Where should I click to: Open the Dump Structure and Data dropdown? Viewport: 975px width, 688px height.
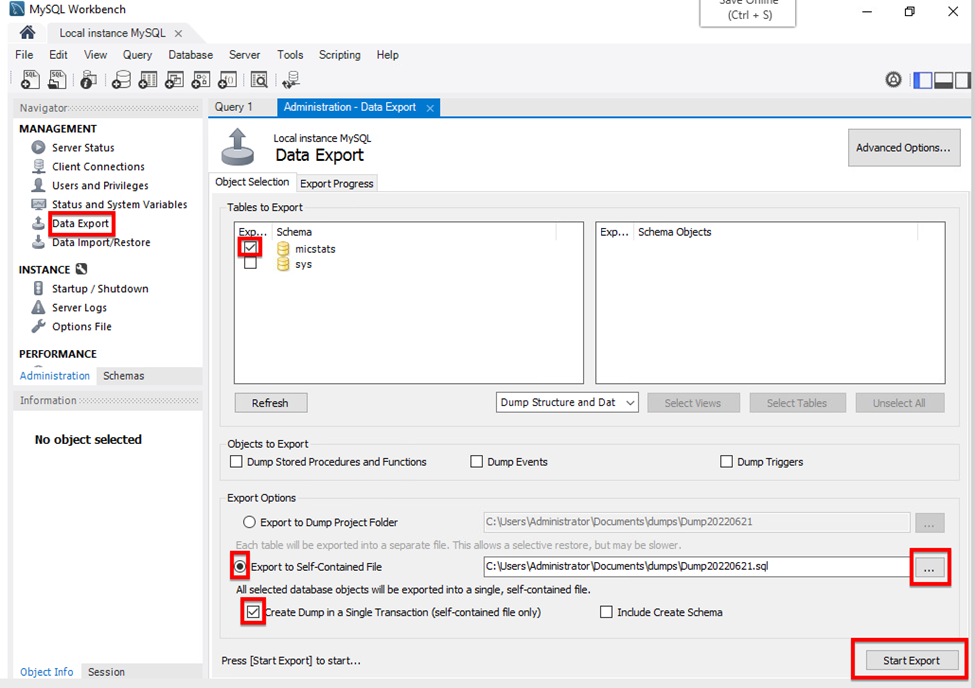[x=567, y=402]
